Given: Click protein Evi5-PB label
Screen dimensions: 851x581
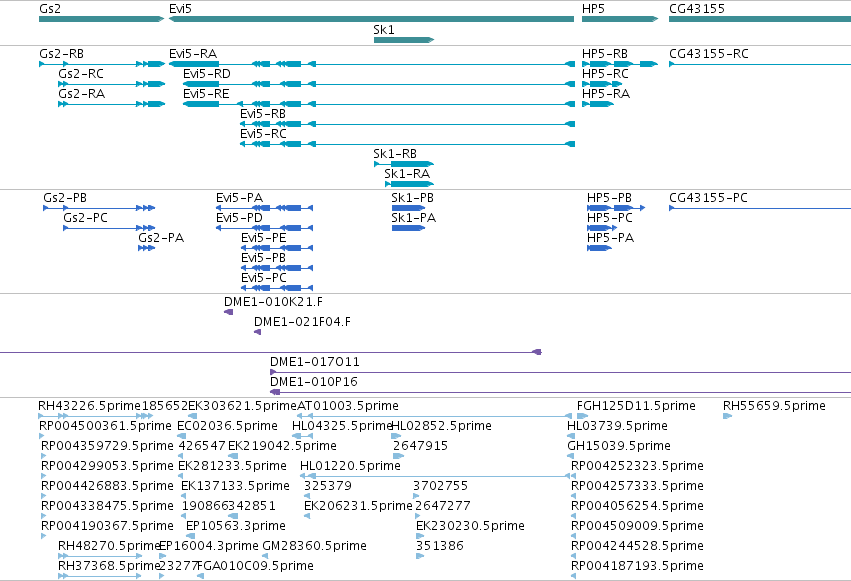Looking at the screenshot, I should pyautogui.click(x=263, y=258).
